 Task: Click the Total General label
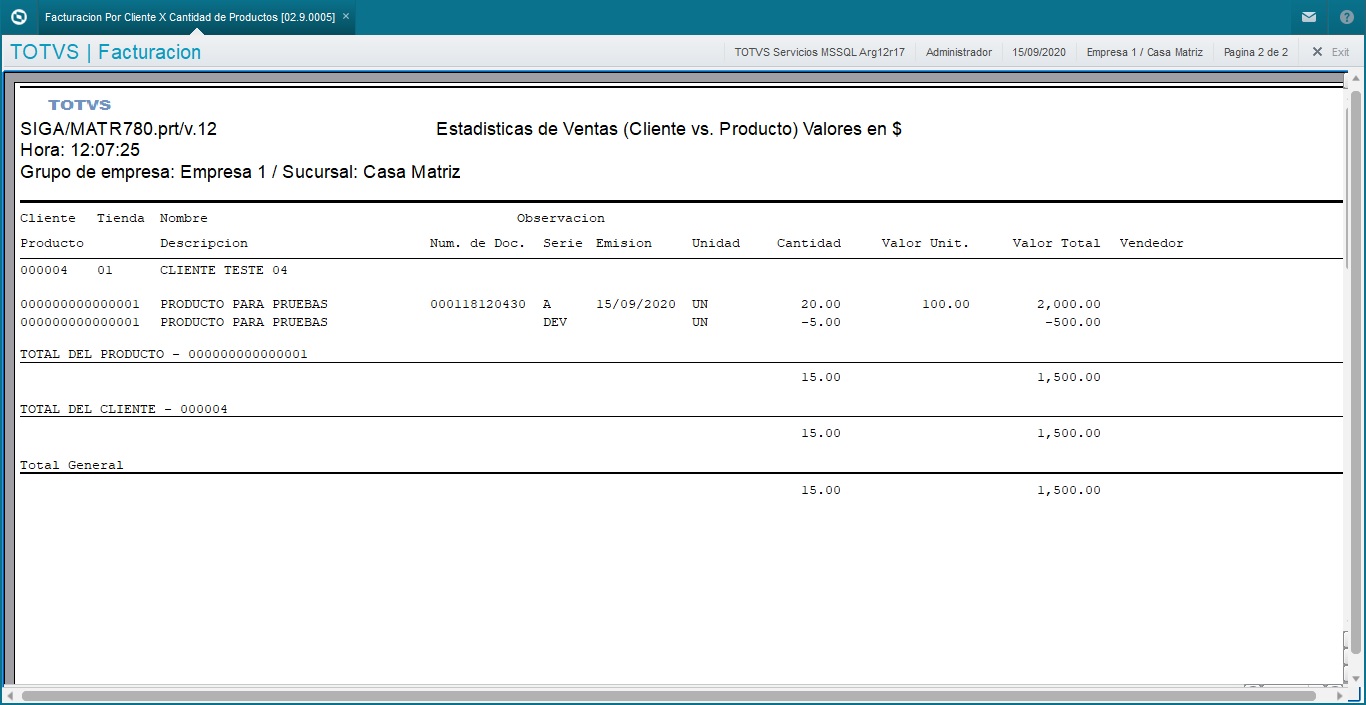click(72, 465)
